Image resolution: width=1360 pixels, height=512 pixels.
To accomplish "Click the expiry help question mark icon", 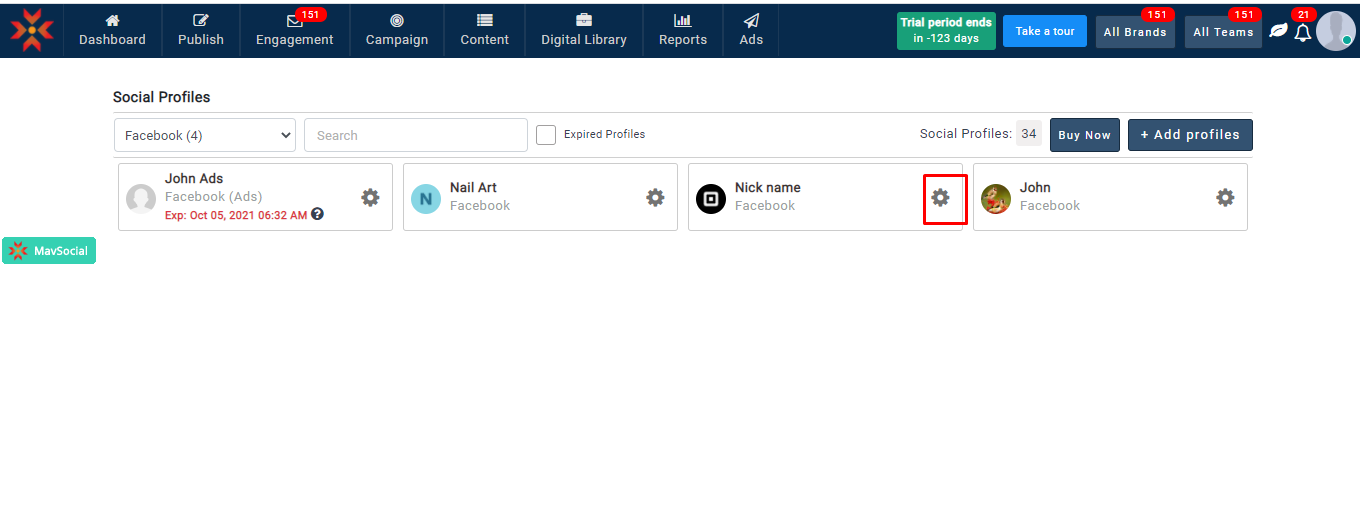I will click(x=317, y=214).
